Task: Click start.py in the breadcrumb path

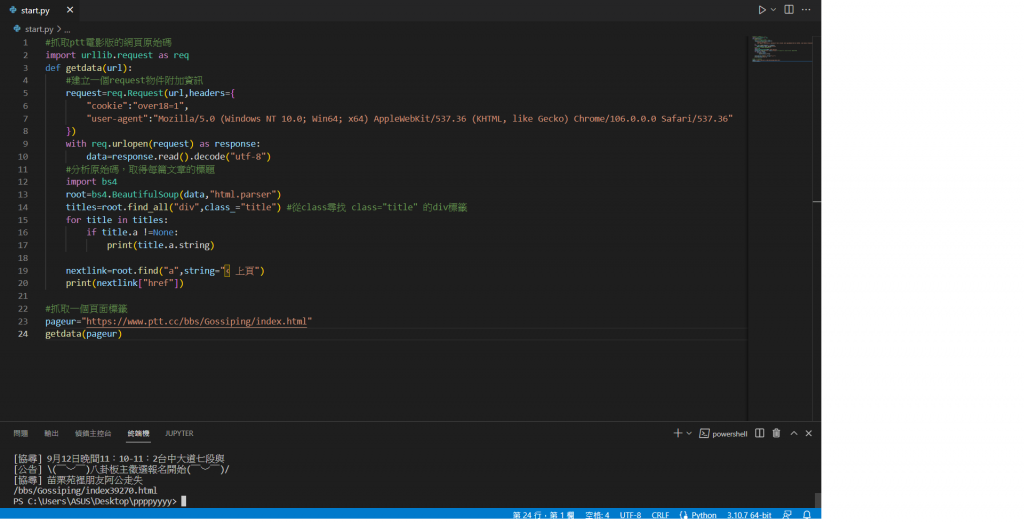Action: [x=39, y=29]
